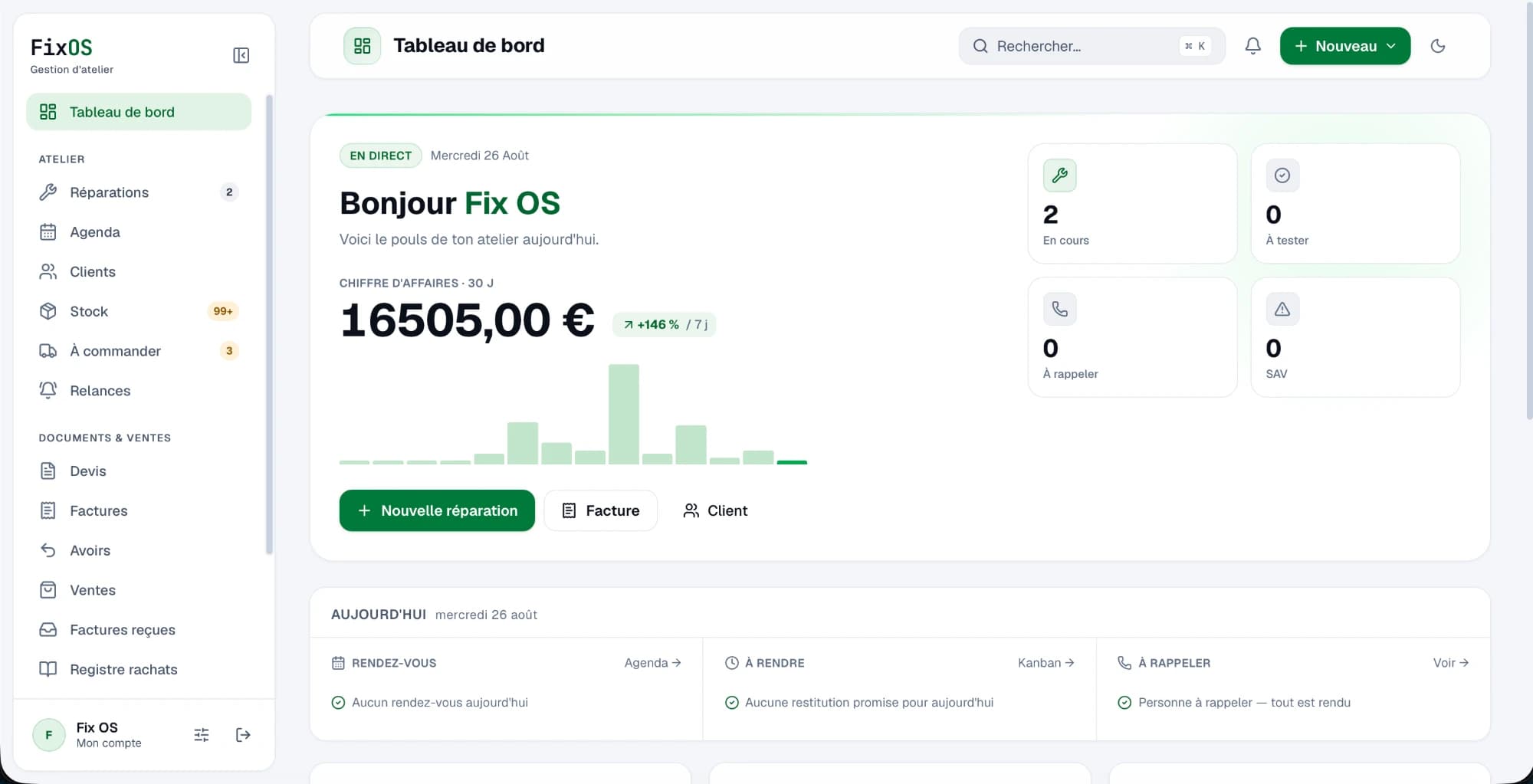Open Stock in sidebar
The image size is (1533, 784).
(139, 311)
